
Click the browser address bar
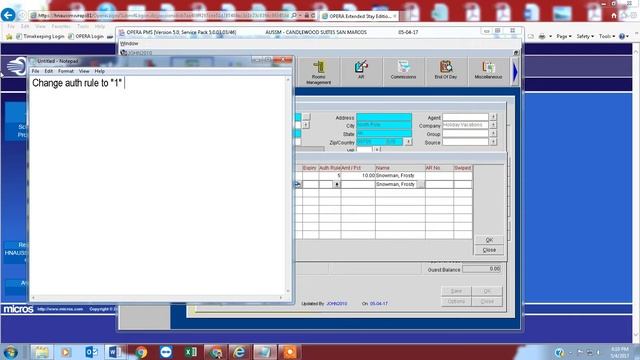tap(163, 16)
